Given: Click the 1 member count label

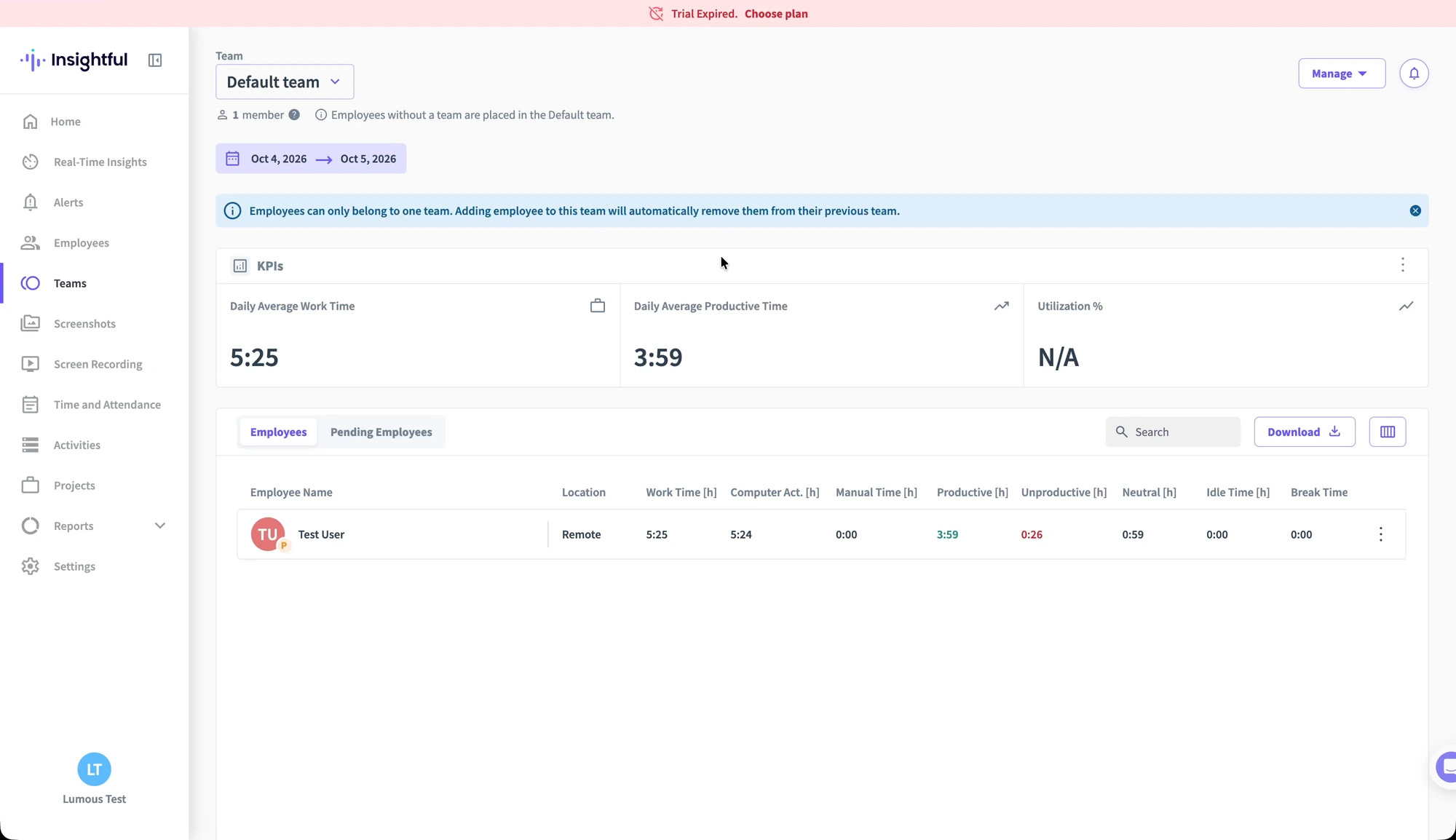Looking at the screenshot, I should pos(258,115).
